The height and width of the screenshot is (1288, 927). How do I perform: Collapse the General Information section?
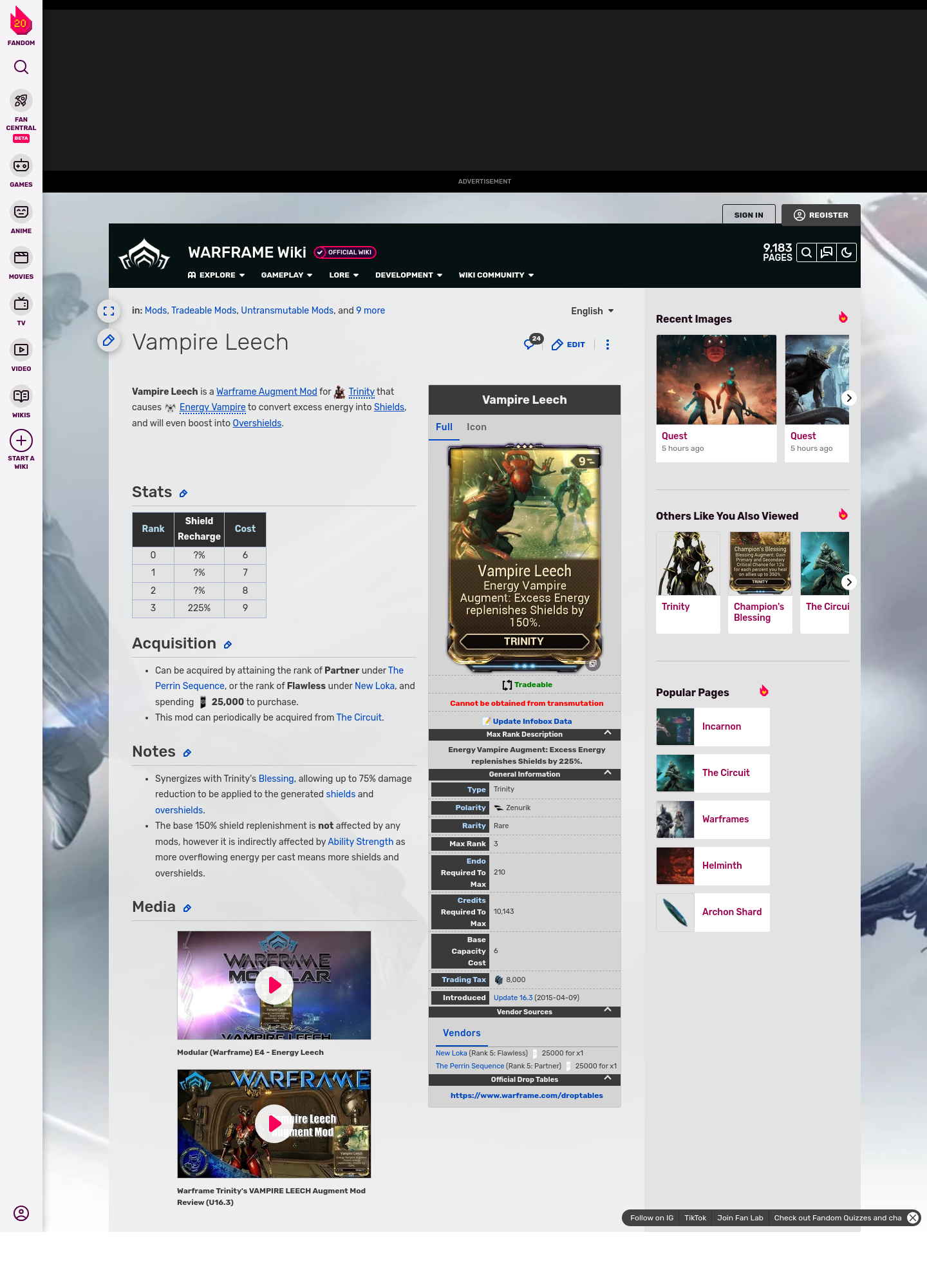[x=607, y=773]
